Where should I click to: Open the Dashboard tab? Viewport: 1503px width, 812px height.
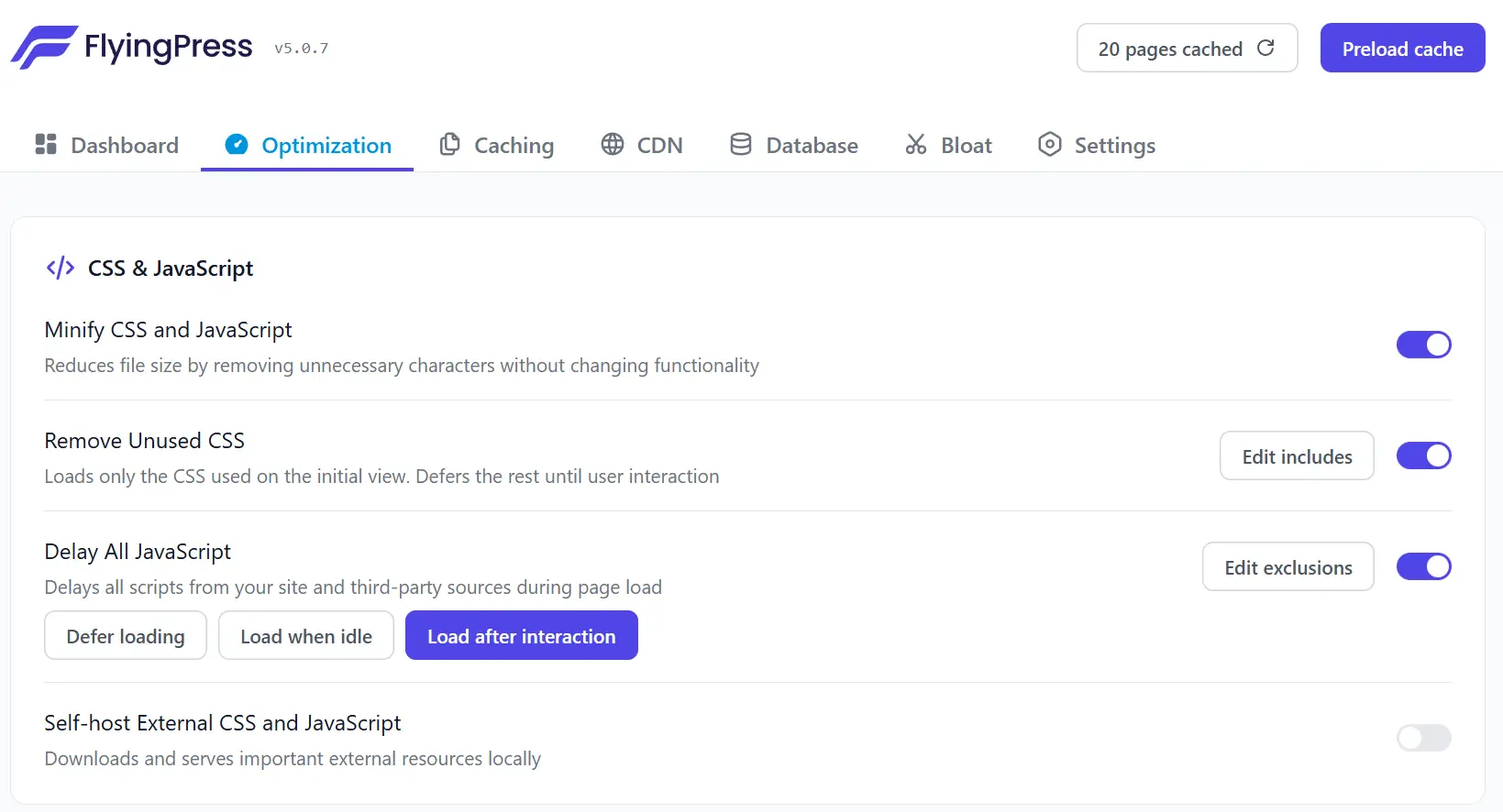pos(107,145)
